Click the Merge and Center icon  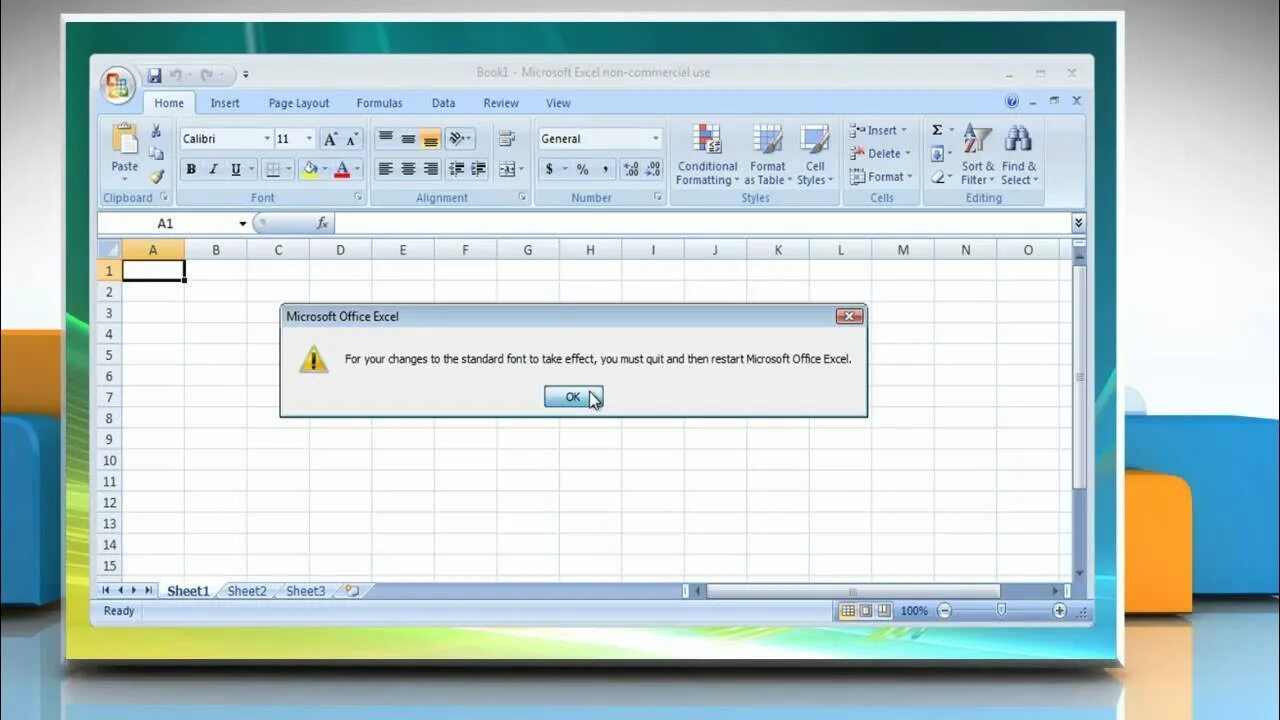pos(506,169)
